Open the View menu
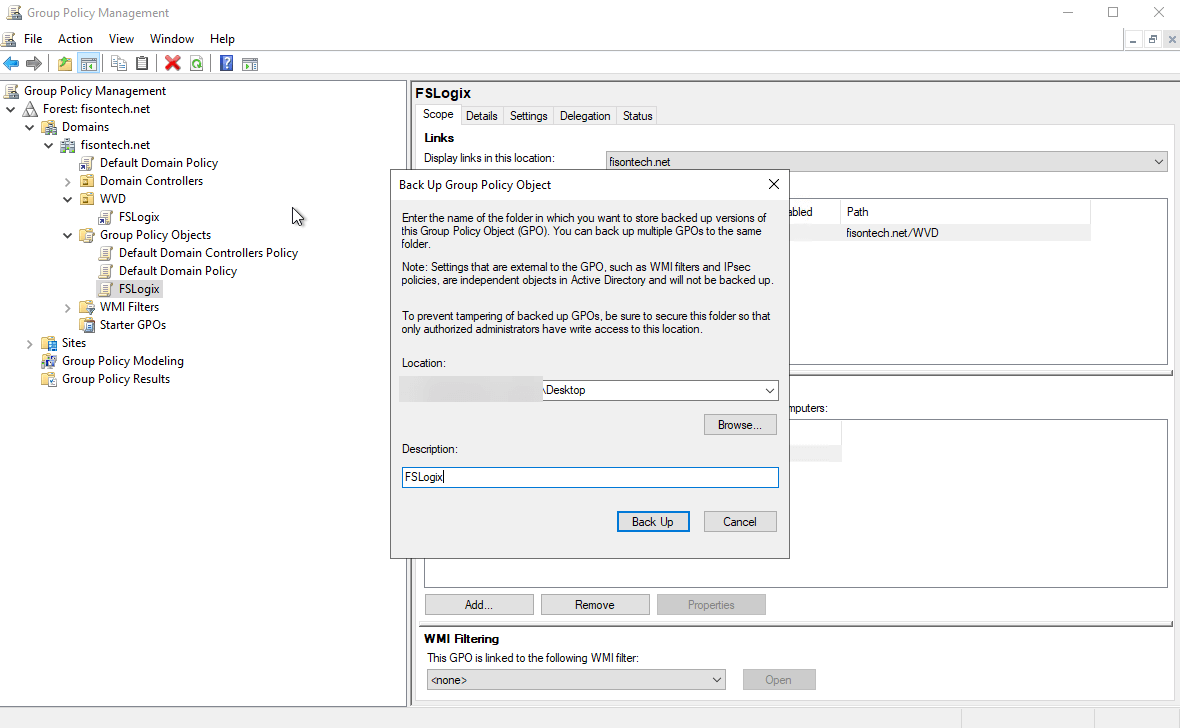This screenshot has width=1180, height=728. tap(121, 39)
